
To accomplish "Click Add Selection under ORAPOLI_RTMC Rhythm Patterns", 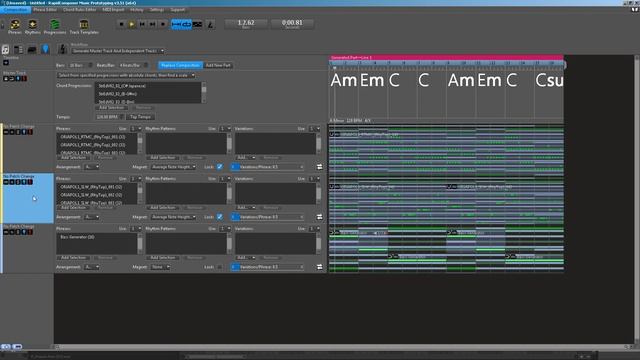I will tap(163, 158).
